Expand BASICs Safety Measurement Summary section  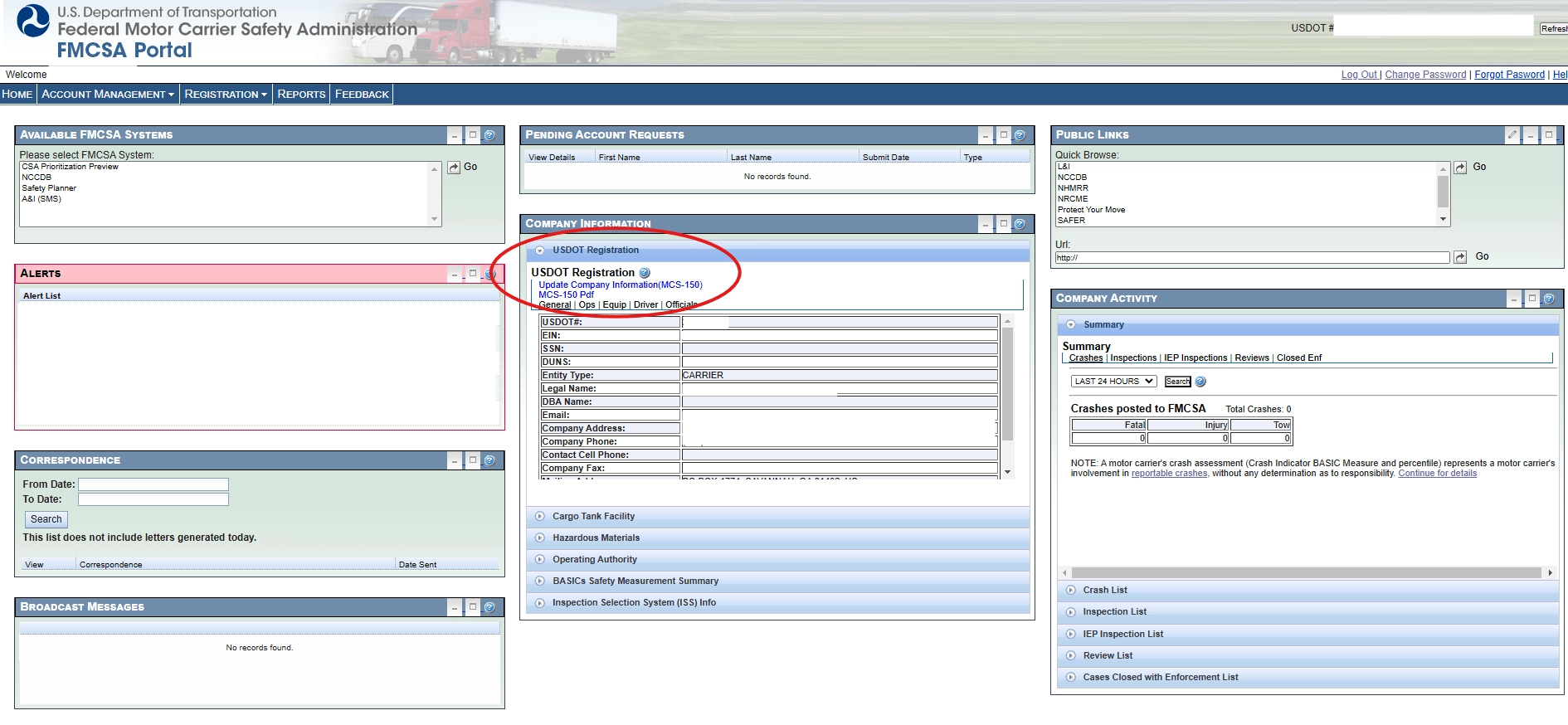(x=540, y=581)
